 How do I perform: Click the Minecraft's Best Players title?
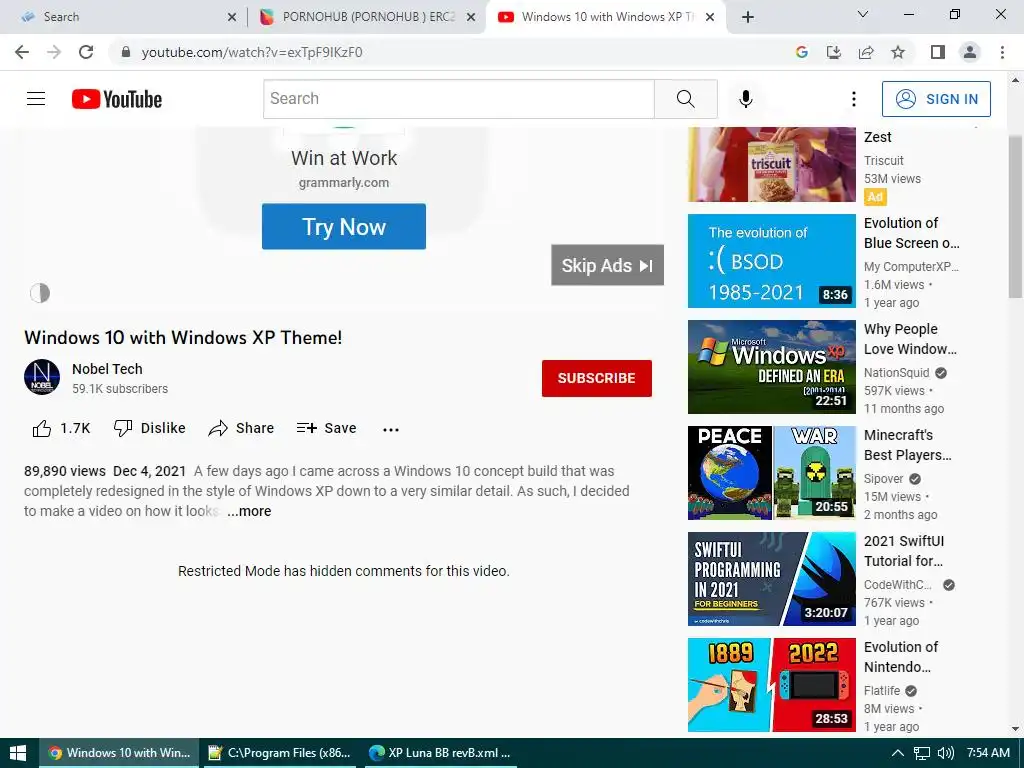[908, 445]
